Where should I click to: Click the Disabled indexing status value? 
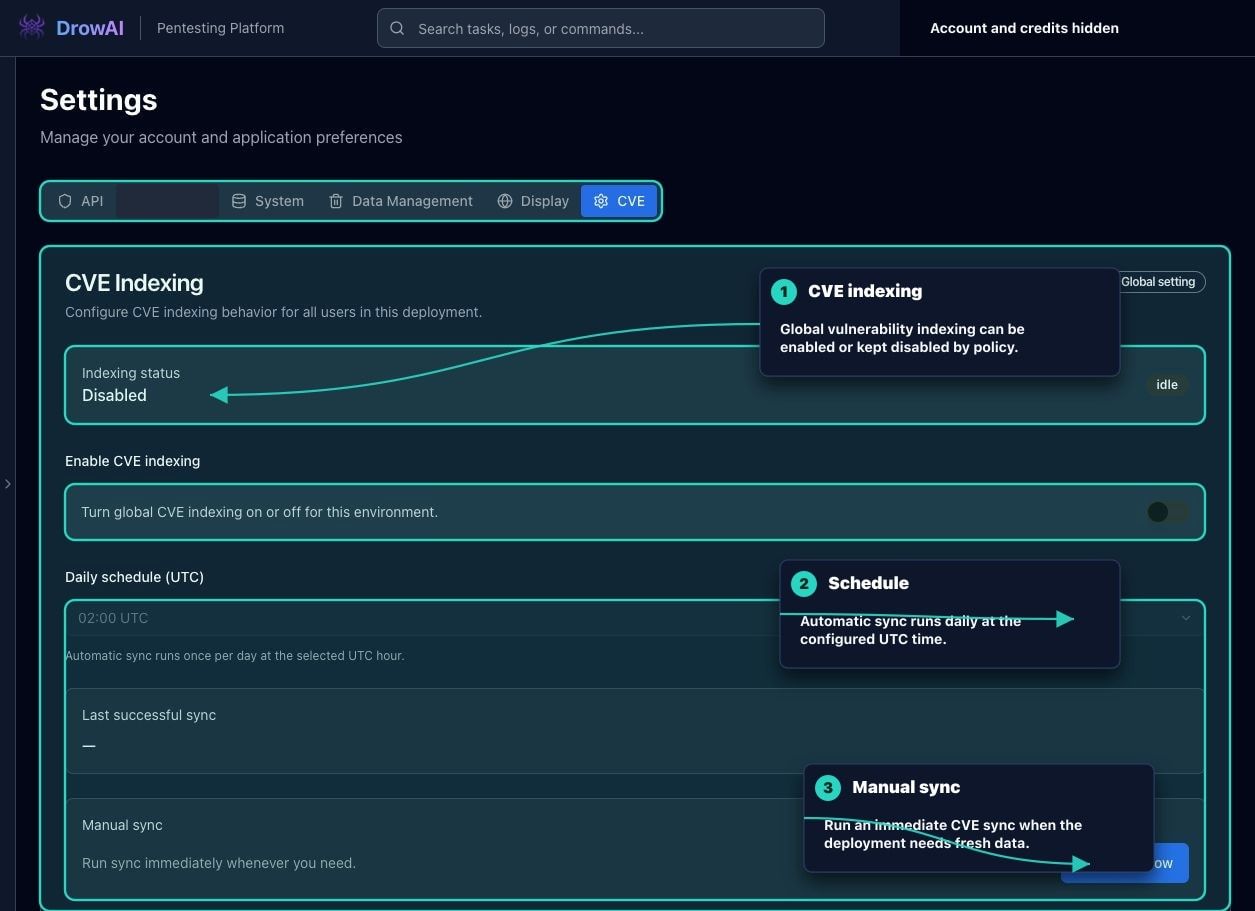pyautogui.click(x=114, y=395)
